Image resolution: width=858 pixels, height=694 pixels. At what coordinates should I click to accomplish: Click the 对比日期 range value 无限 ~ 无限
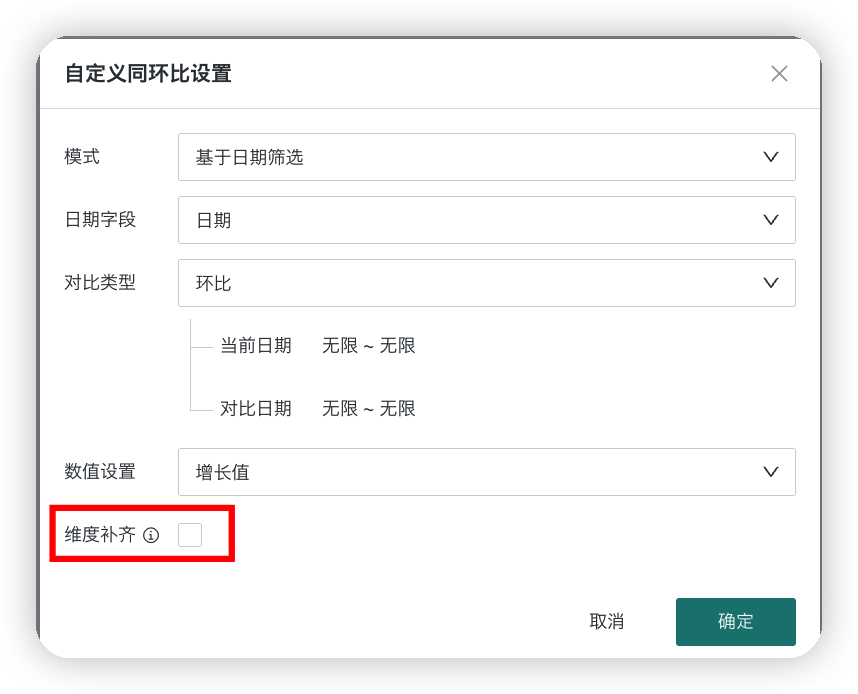(369, 409)
